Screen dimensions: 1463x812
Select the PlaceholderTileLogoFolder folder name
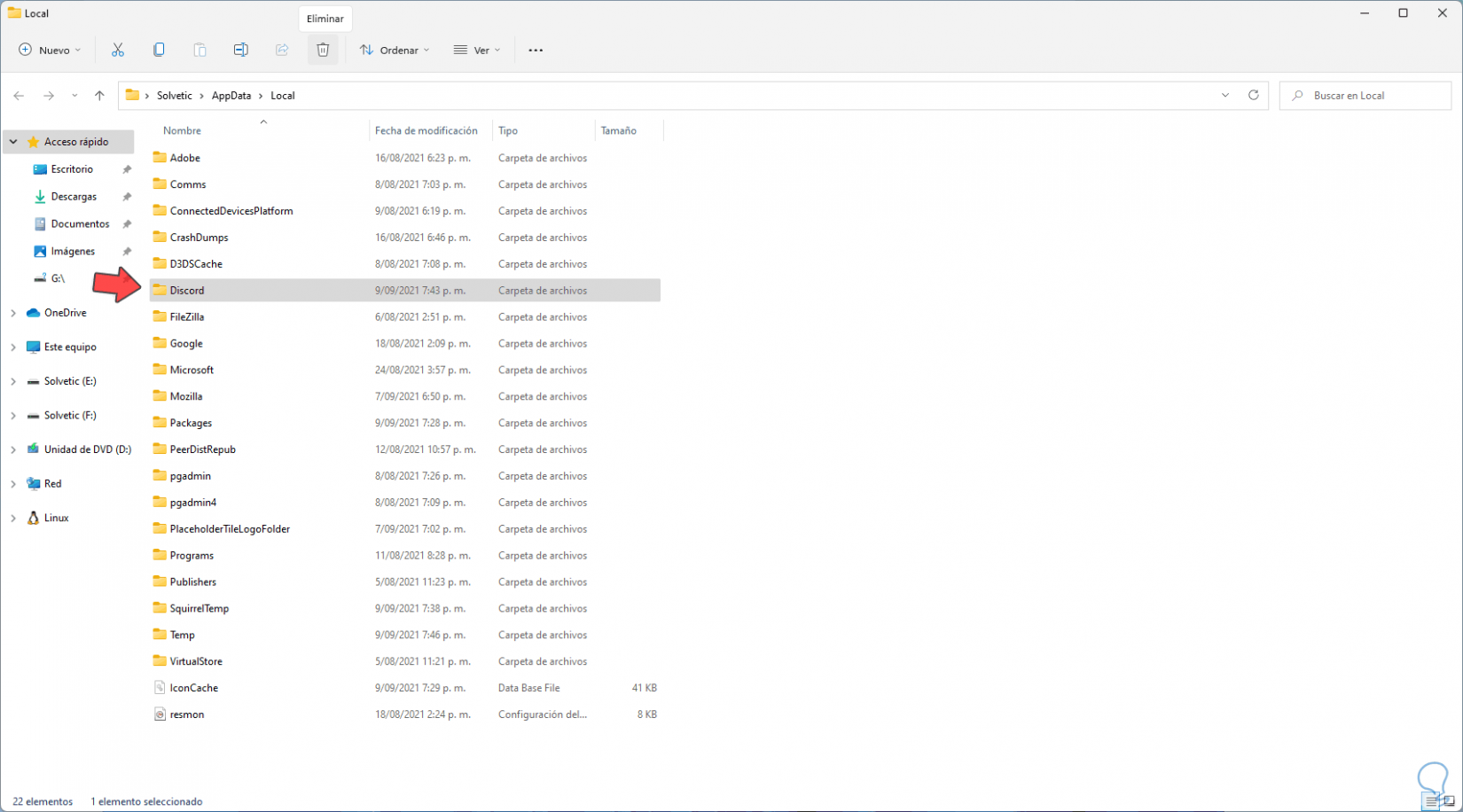pyautogui.click(x=230, y=529)
